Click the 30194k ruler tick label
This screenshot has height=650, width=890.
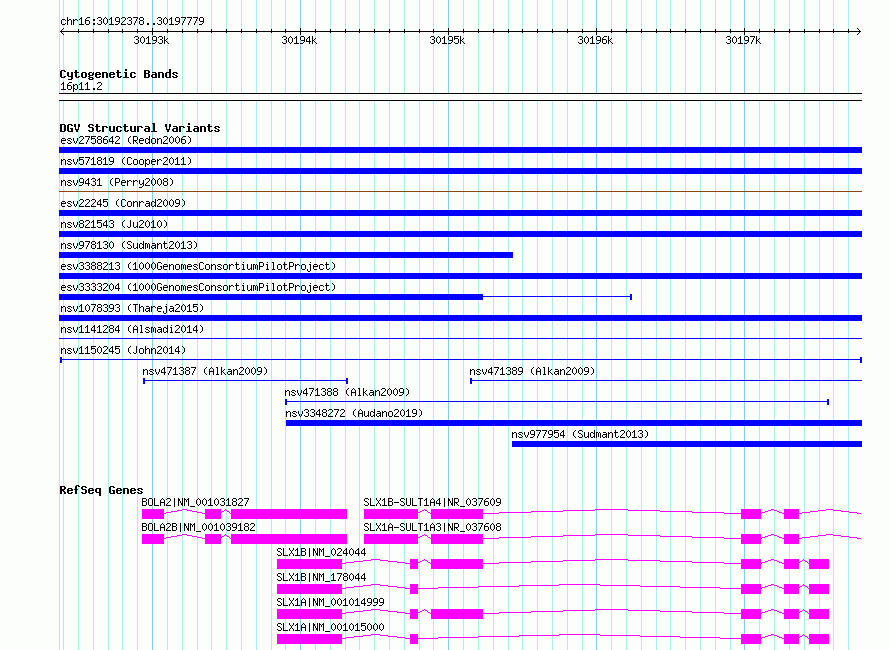point(299,40)
